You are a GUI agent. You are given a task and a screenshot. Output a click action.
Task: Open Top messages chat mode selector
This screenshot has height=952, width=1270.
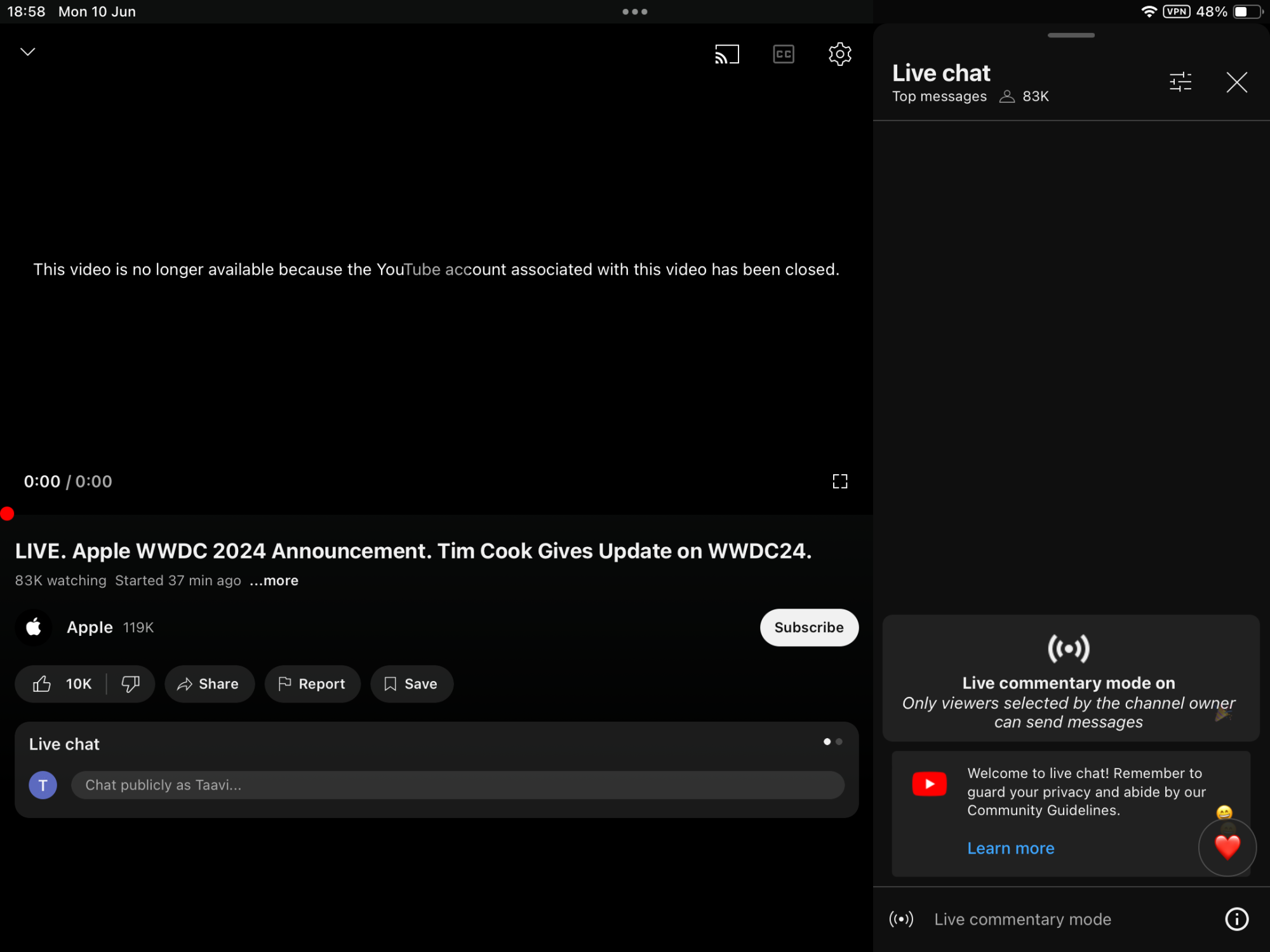[939, 96]
